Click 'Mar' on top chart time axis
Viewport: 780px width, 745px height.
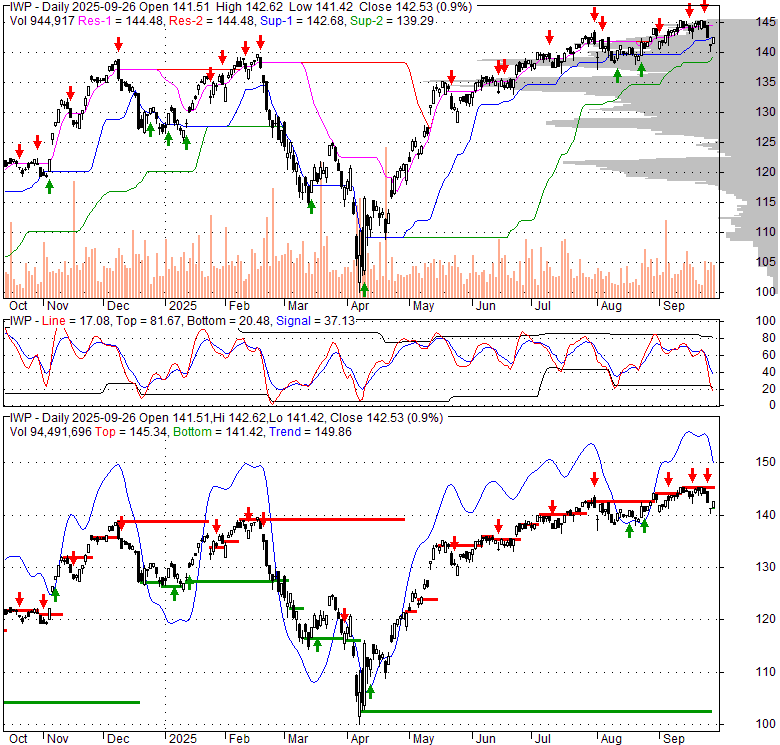click(298, 306)
